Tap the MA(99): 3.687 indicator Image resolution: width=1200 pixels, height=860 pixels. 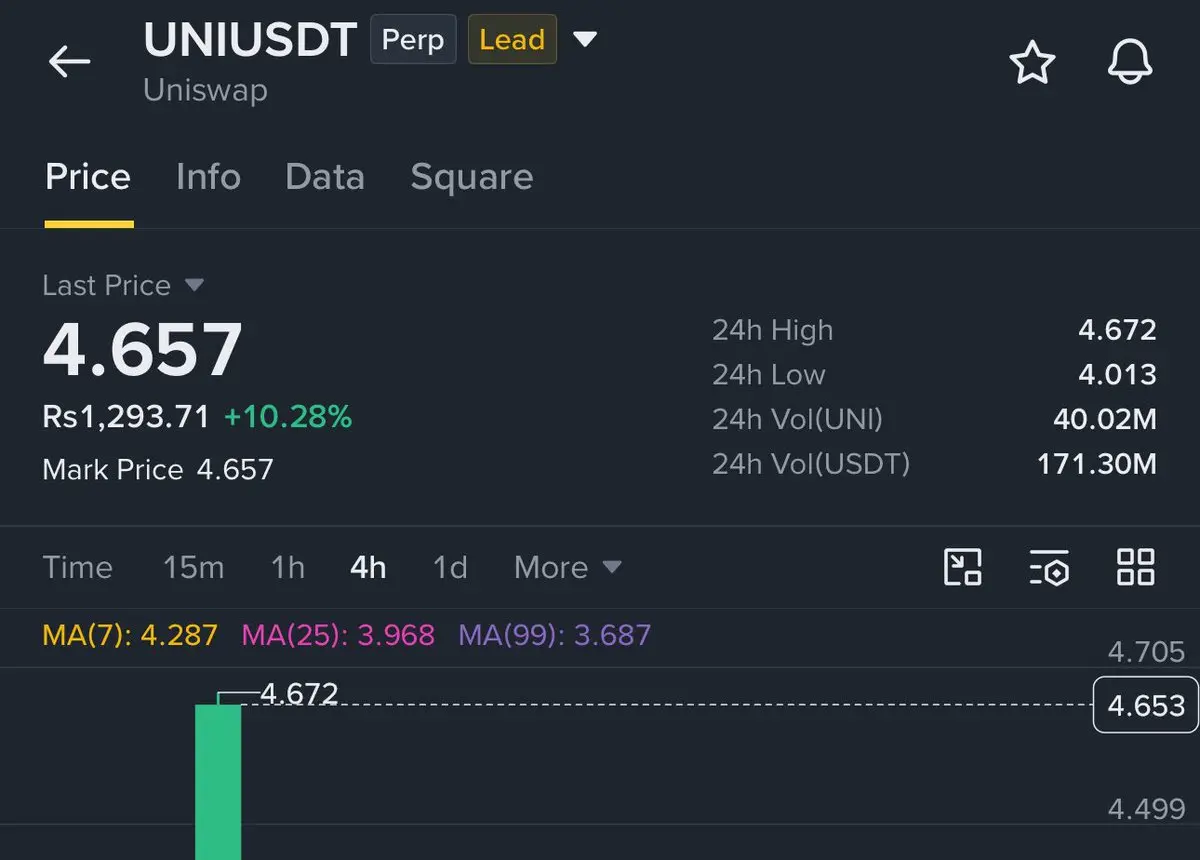[x=555, y=635]
